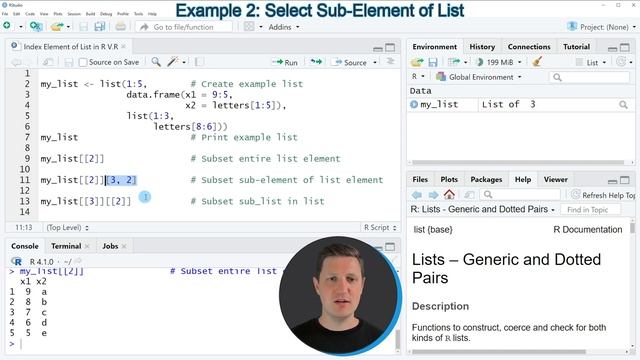Select the Terminal tab
The height and width of the screenshot is (360, 640).
(x=66, y=246)
